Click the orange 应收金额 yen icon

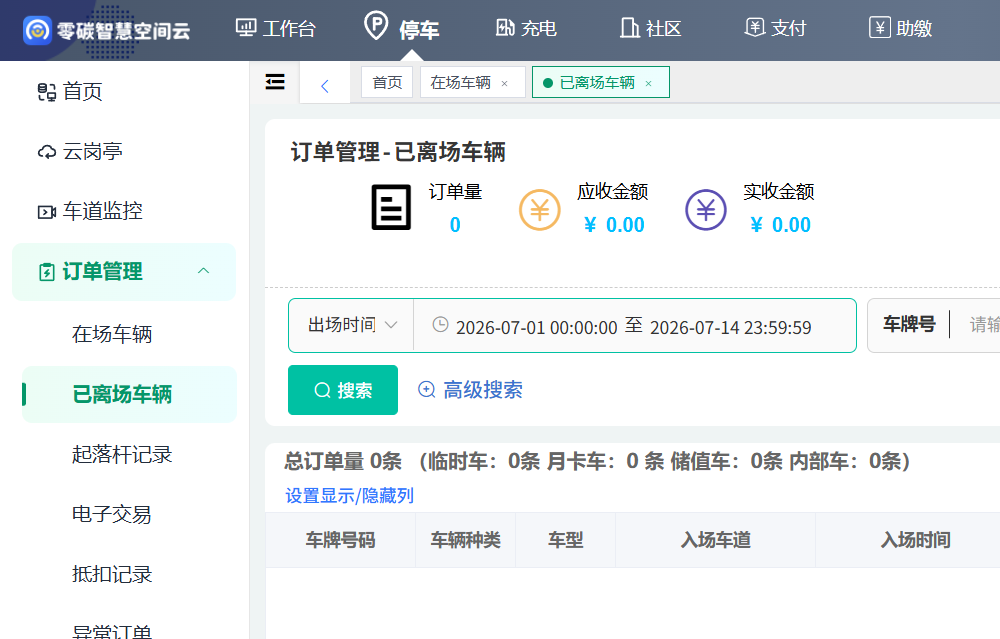[x=540, y=210]
